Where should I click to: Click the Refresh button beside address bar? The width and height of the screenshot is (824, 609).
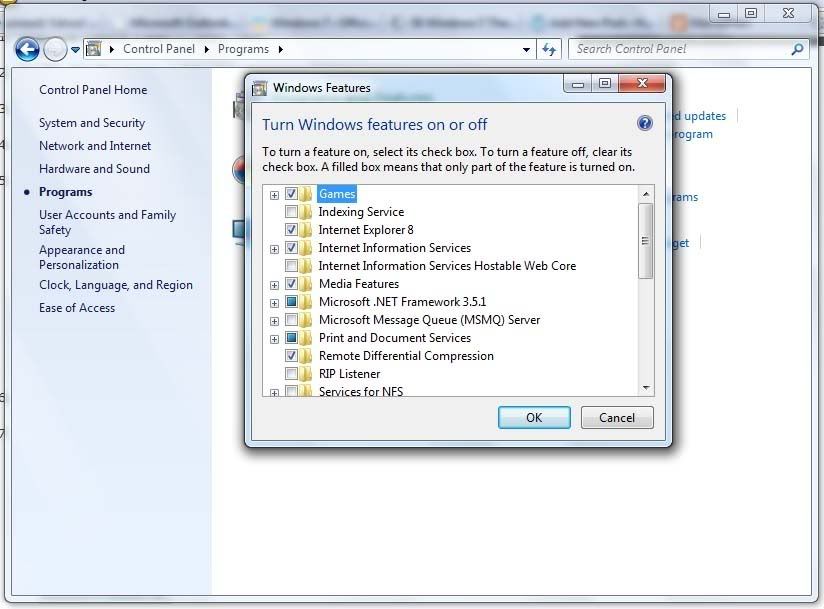[x=549, y=49]
